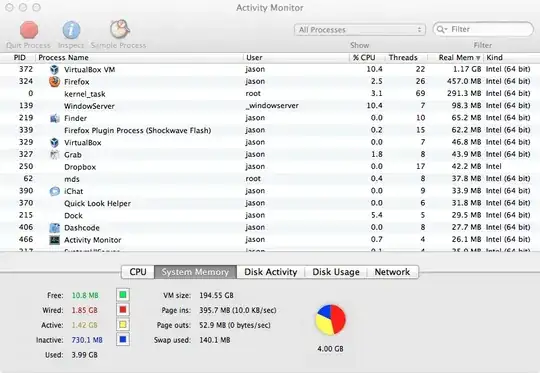Open the All Processes dropdown
540x373 pixels.
[360, 30]
